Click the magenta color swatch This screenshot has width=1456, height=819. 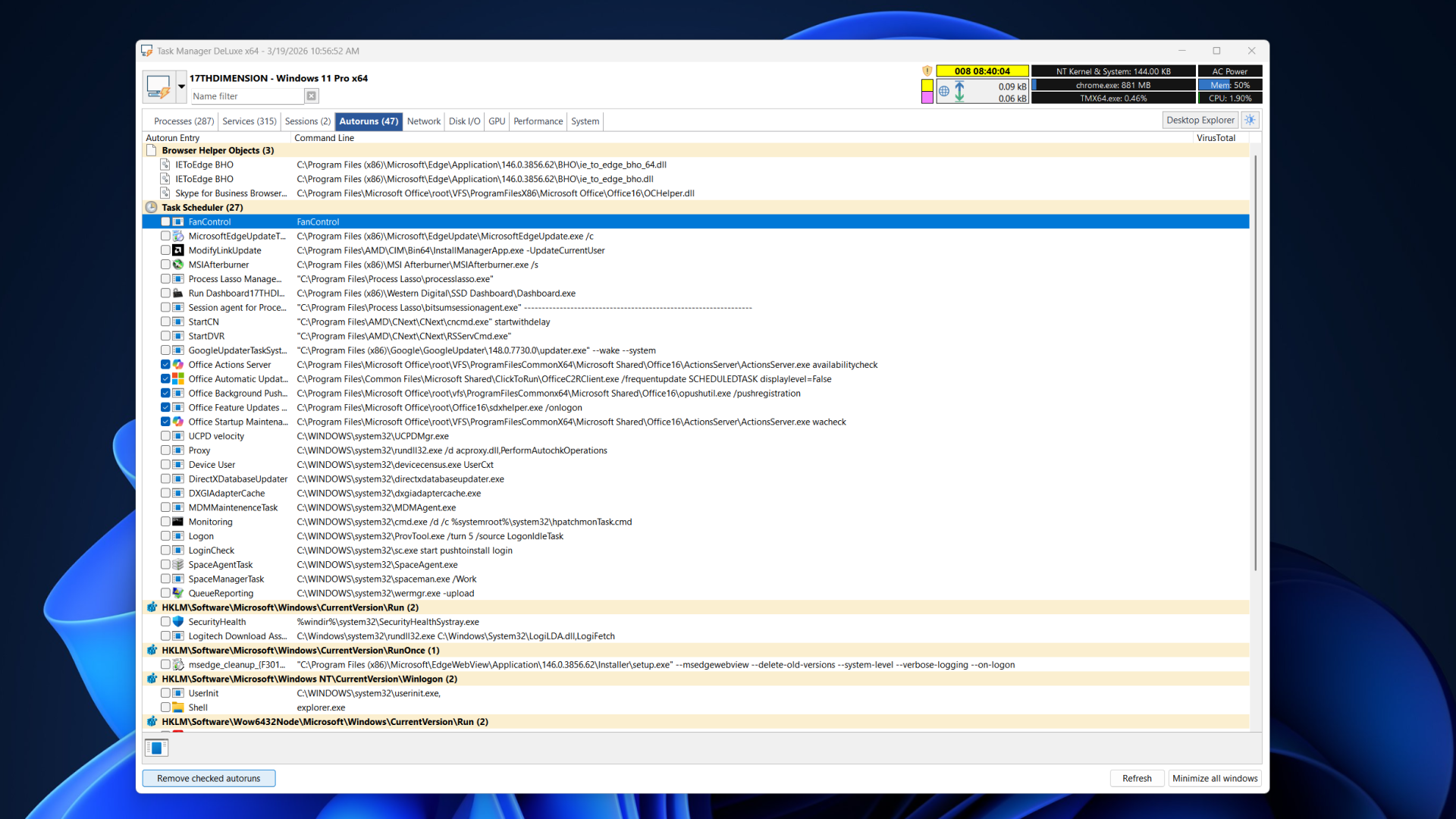coord(927,98)
